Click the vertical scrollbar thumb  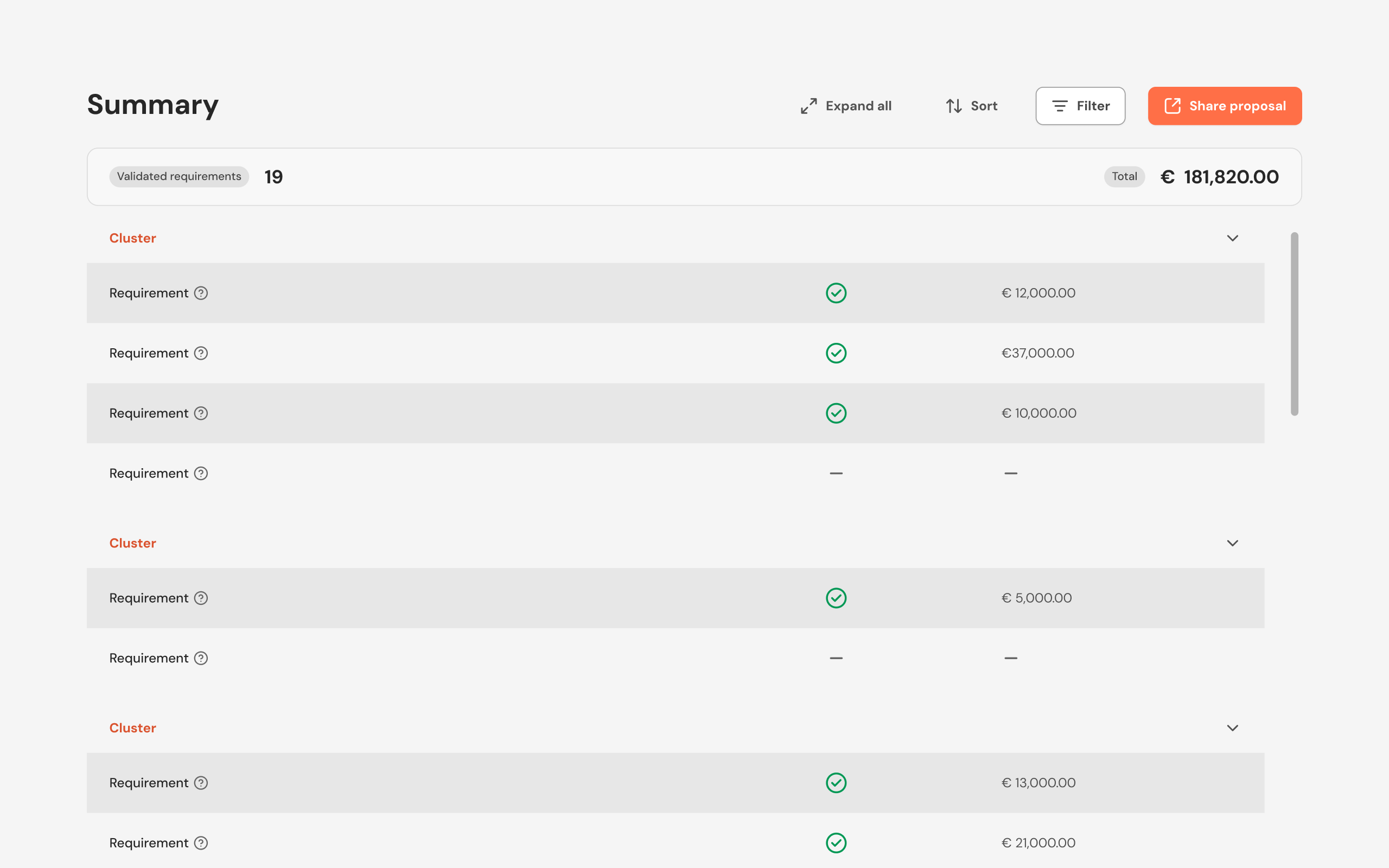point(1294,324)
